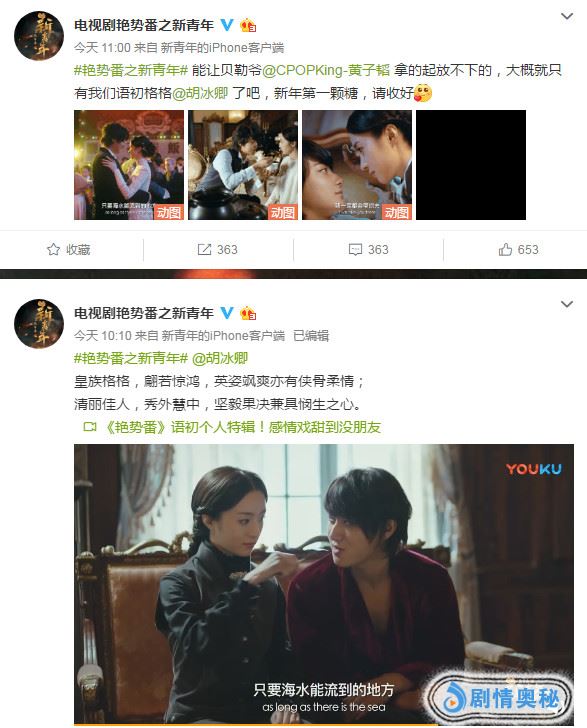587x728 pixels.
Task: Click the blue verified V badge on first post
Action: point(227,25)
